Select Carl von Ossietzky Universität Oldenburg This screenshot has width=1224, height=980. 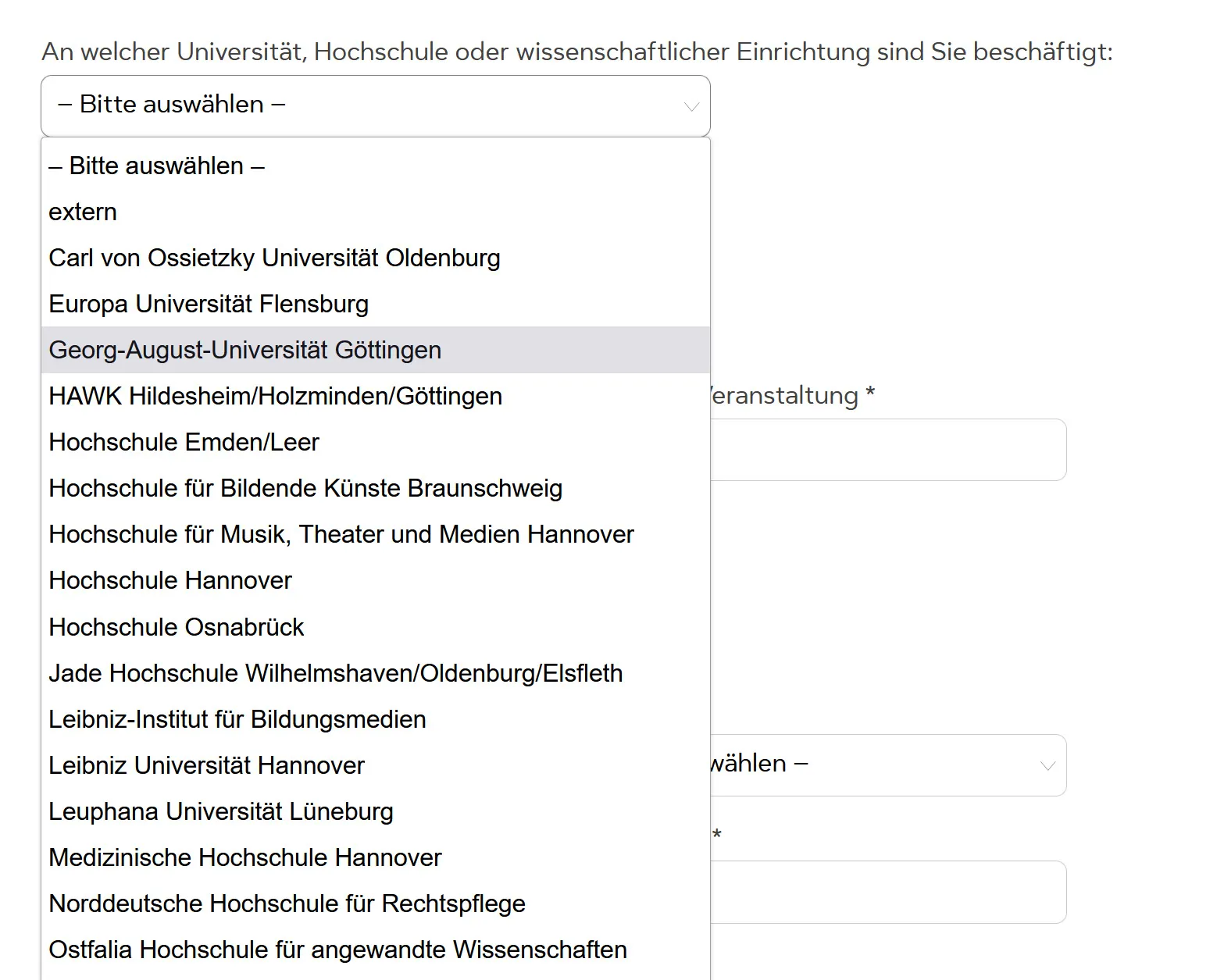(376, 258)
